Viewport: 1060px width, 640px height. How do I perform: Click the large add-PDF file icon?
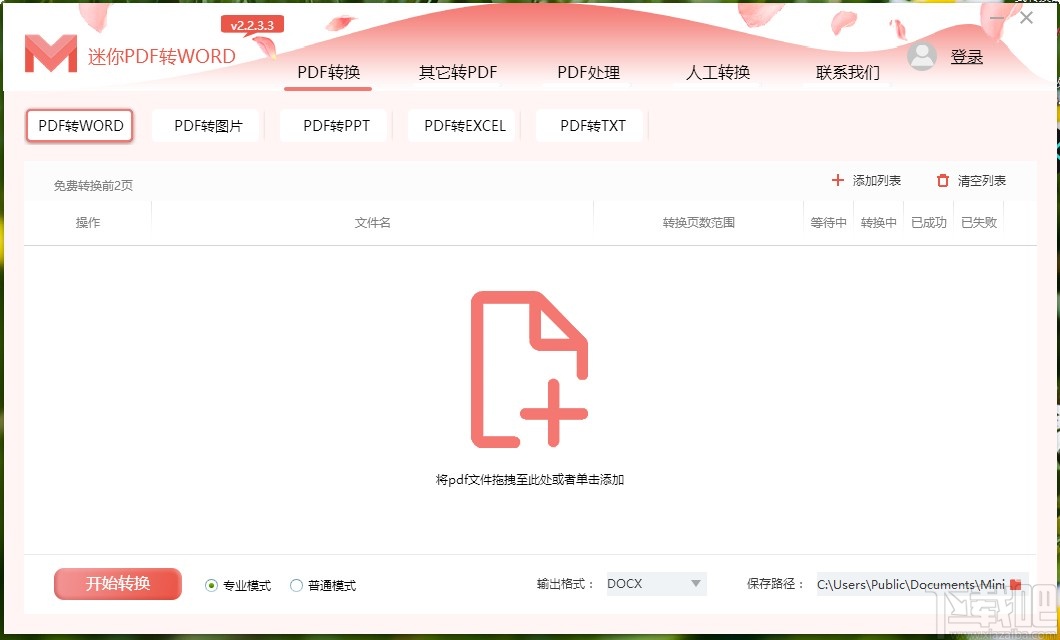point(529,369)
